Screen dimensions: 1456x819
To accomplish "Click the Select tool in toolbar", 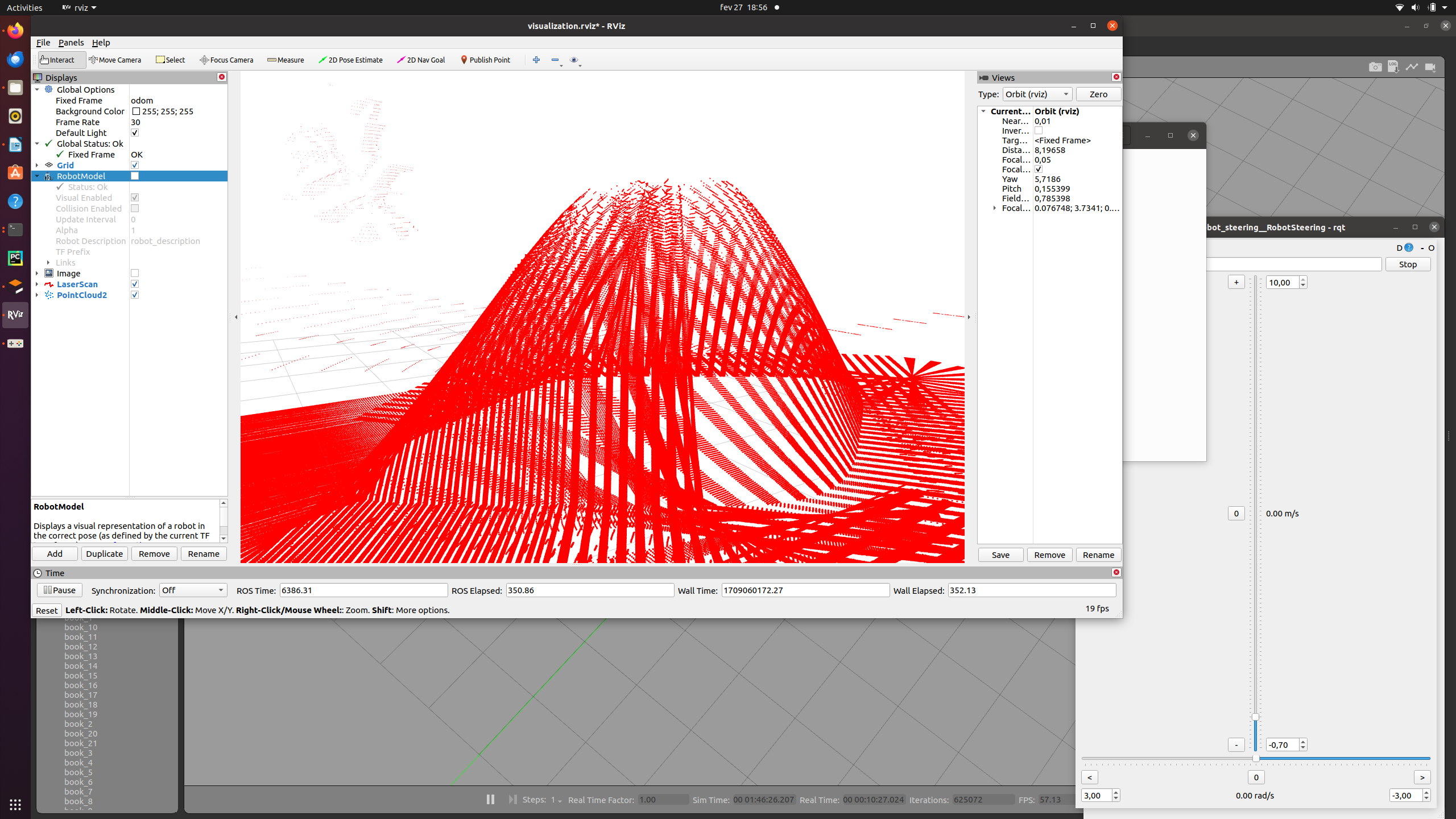I will pos(171,60).
